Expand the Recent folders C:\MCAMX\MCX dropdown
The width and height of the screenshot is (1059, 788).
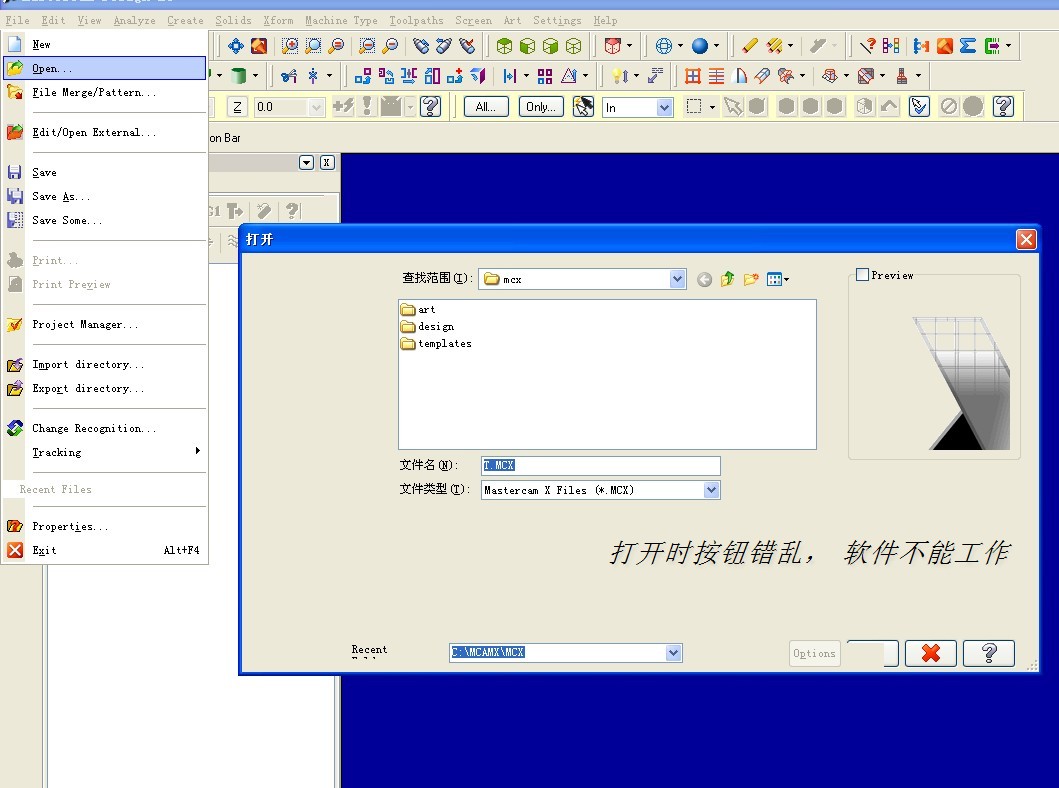pos(673,652)
